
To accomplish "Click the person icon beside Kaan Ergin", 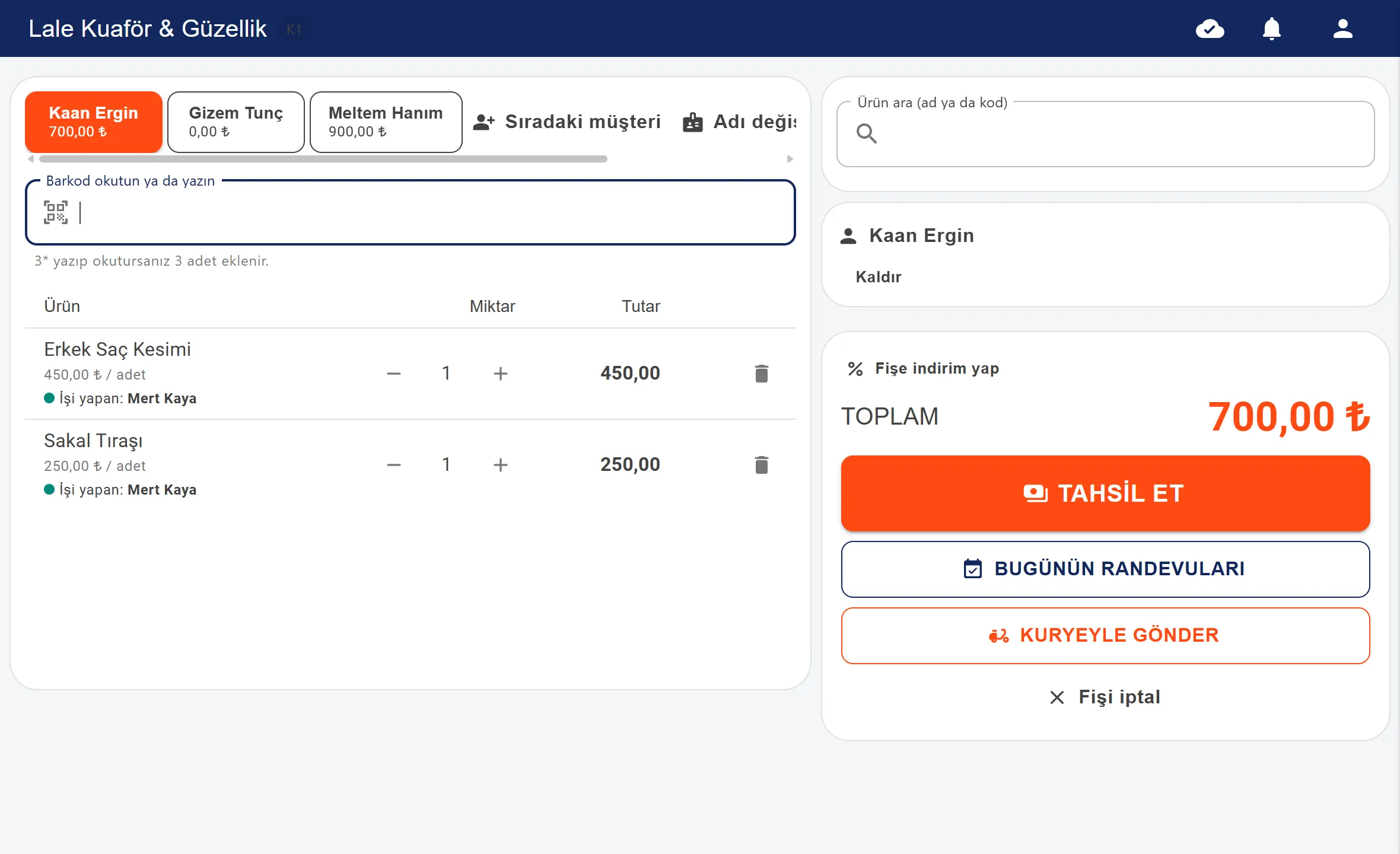I will click(x=848, y=236).
